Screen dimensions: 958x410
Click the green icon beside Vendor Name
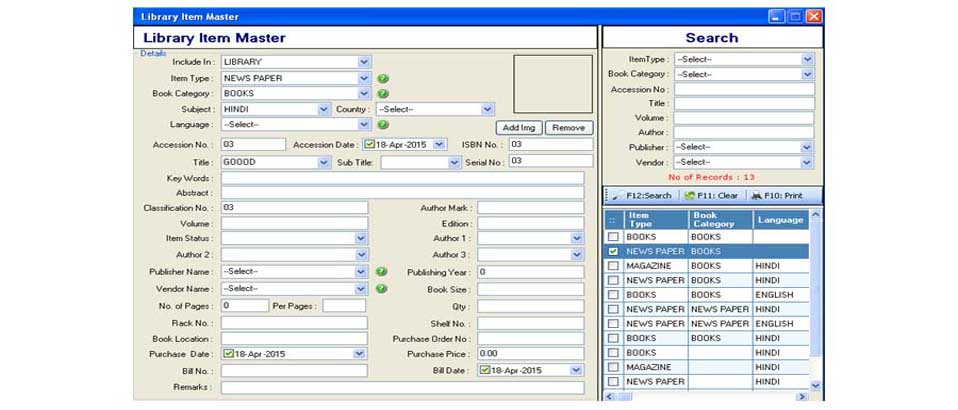pyautogui.click(x=381, y=288)
